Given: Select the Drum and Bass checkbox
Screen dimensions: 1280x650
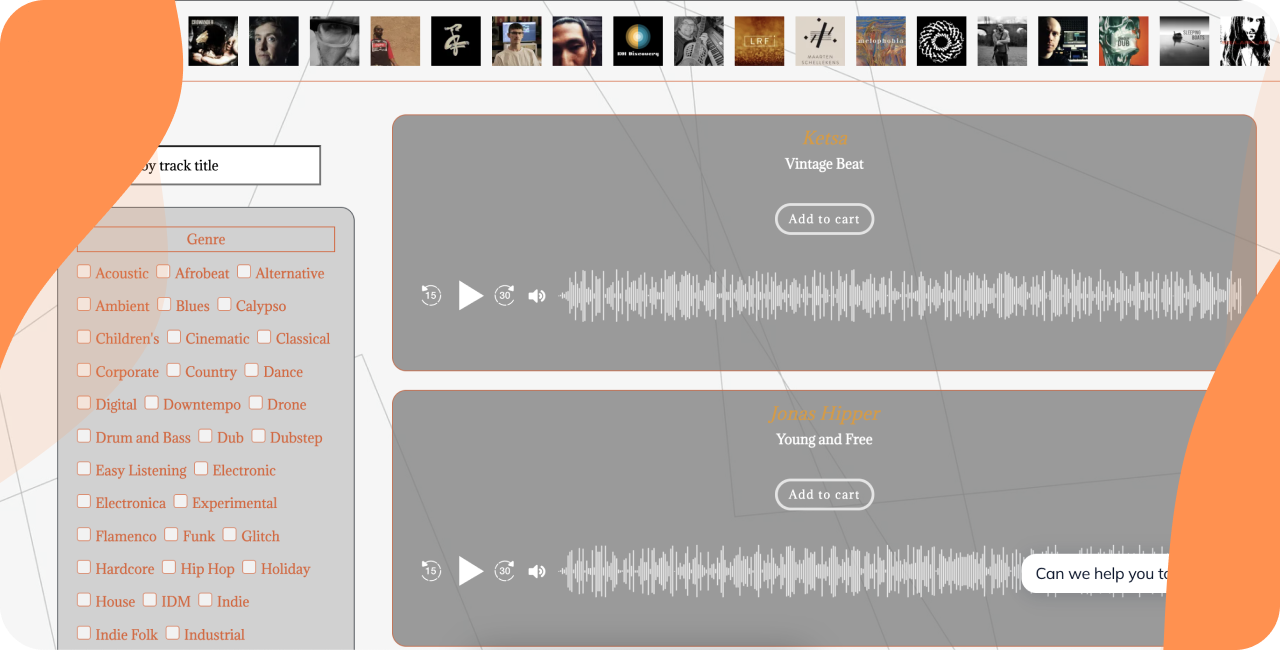Looking at the screenshot, I should point(84,436).
